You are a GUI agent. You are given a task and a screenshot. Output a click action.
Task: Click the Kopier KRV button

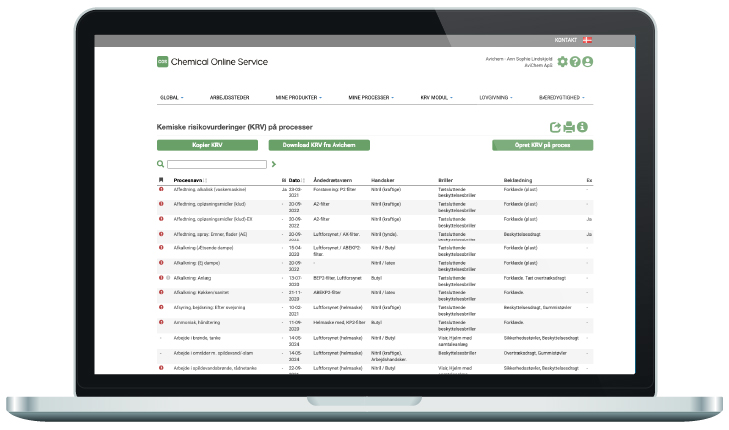[207, 145]
